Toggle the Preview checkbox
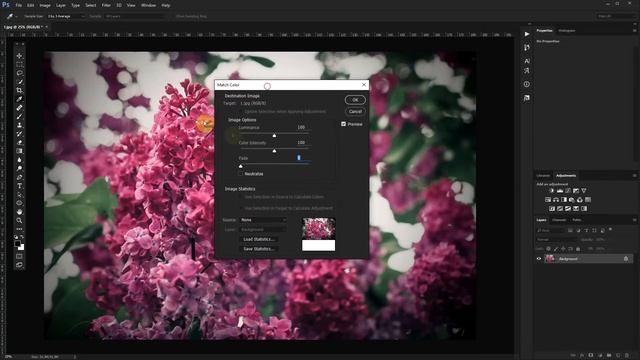 coord(343,124)
